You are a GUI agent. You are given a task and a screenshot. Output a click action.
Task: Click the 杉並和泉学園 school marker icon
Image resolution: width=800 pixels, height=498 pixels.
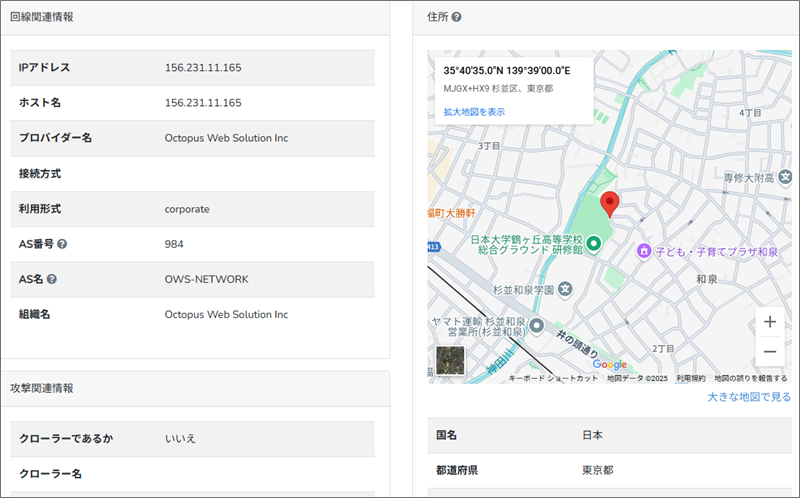[x=565, y=289]
